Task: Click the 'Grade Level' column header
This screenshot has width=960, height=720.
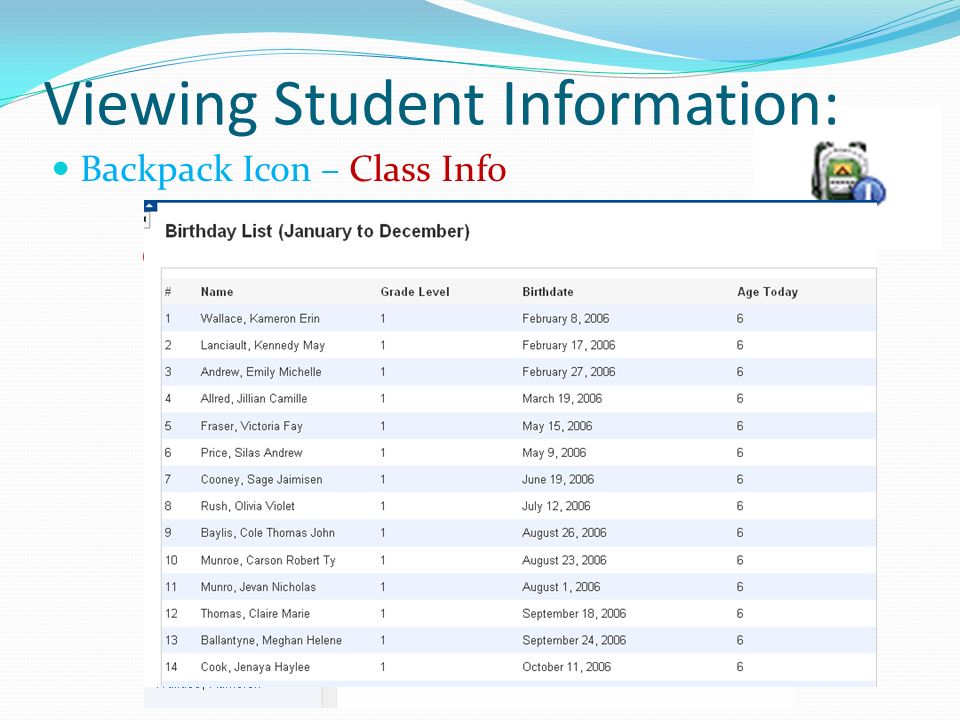Action: click(414, 292)
